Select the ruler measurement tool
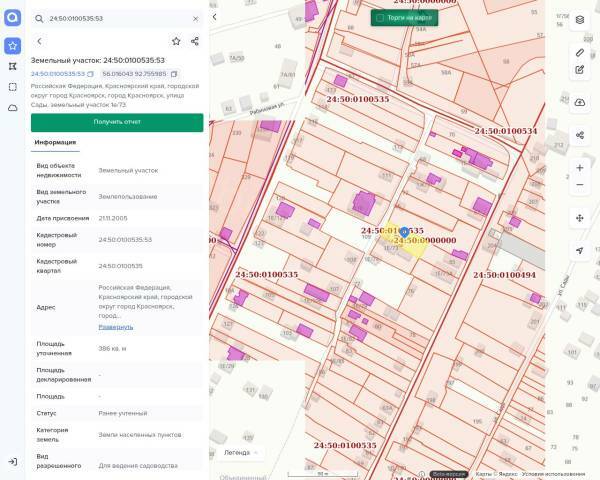600x480 pixels. (x=579, y=52)
